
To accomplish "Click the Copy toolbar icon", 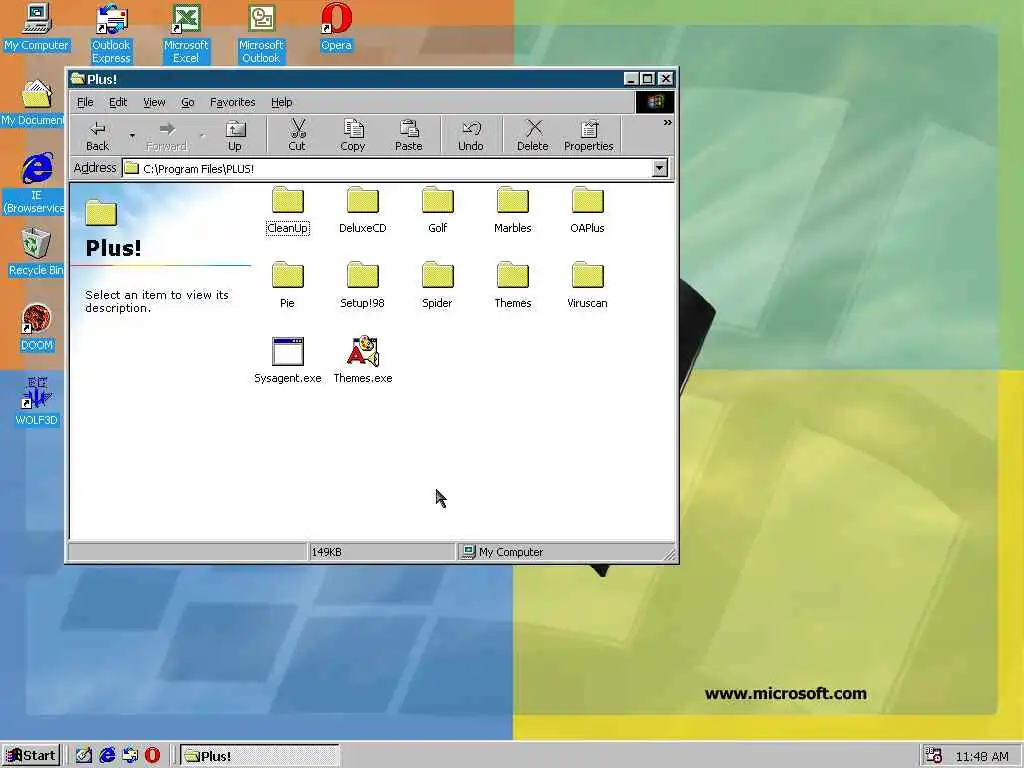I will click(353, 129).
